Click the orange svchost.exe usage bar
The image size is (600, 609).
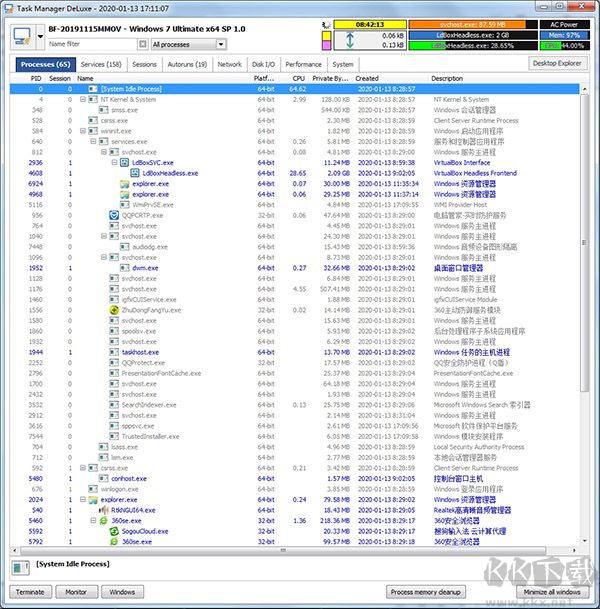point(473,24)
